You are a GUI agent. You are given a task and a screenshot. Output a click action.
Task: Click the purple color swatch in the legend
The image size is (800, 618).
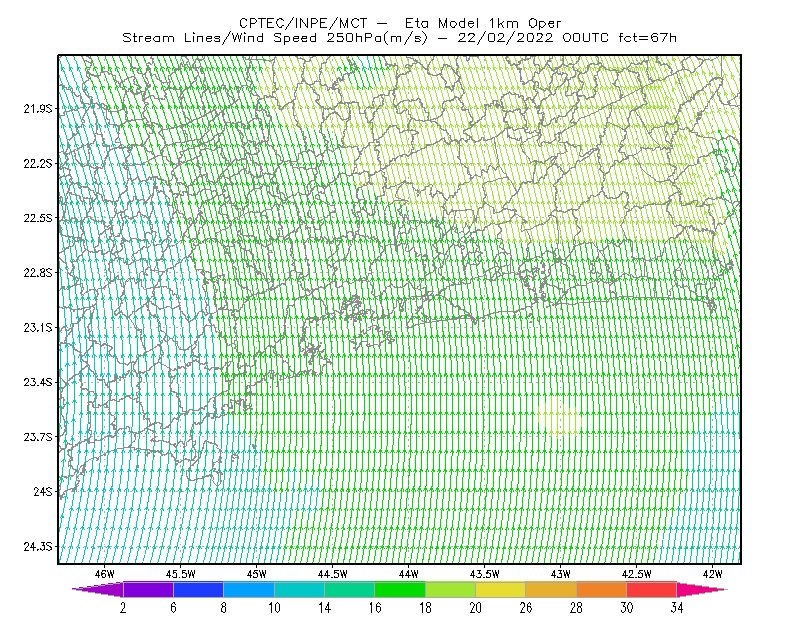point(148,589)
